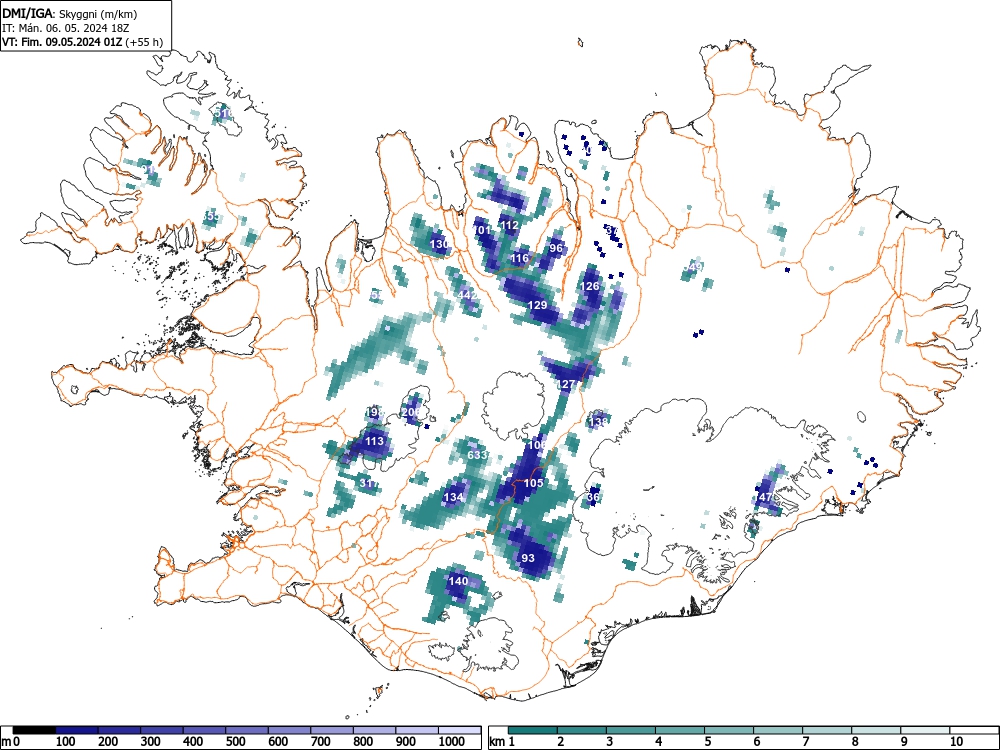This screenshot has height=750, width=1000.
Task: Click the 500 label on the metre legend
Action: click(235, 741)
